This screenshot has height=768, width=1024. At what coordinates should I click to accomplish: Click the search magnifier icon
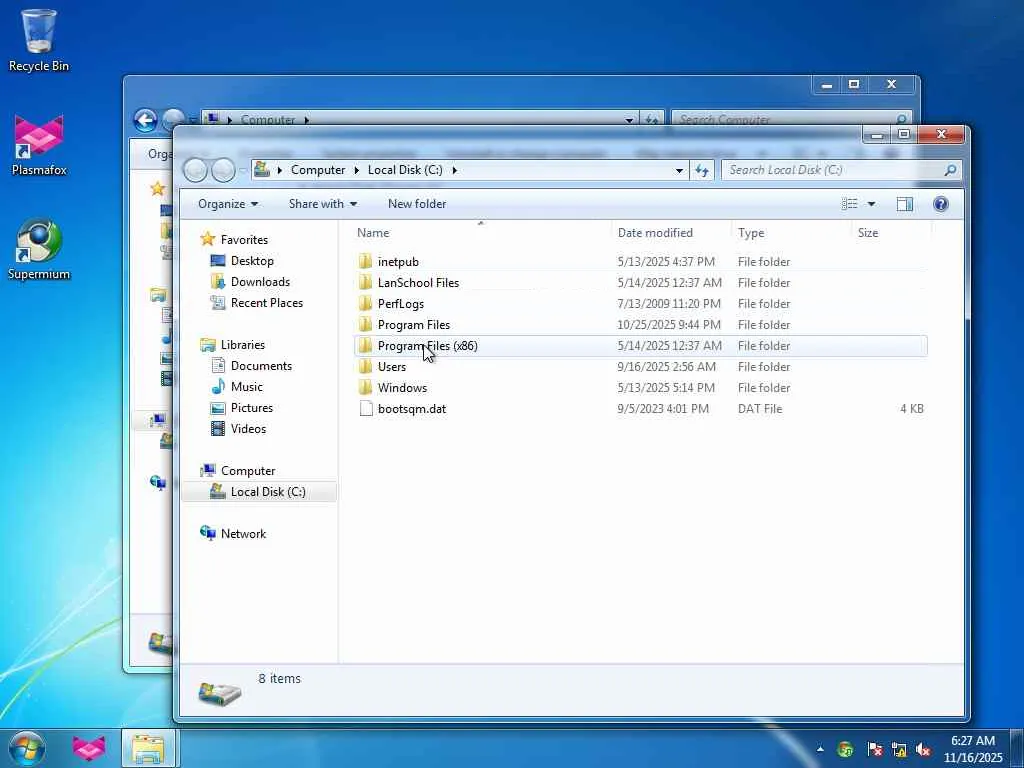[950, 170]
